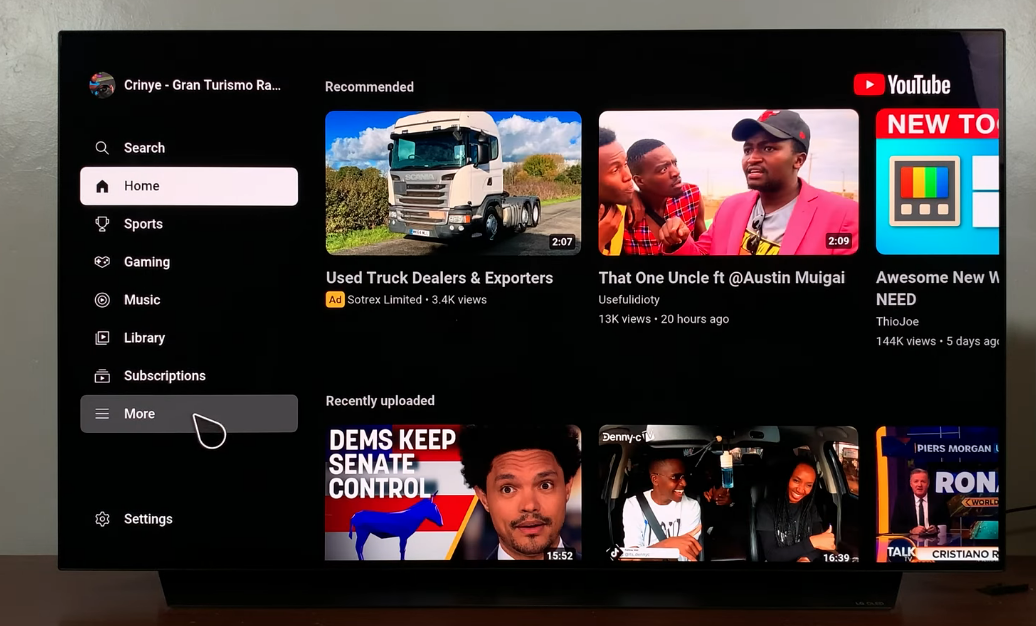
Task: Click the 2:07 duration badge
Action: 562,242
